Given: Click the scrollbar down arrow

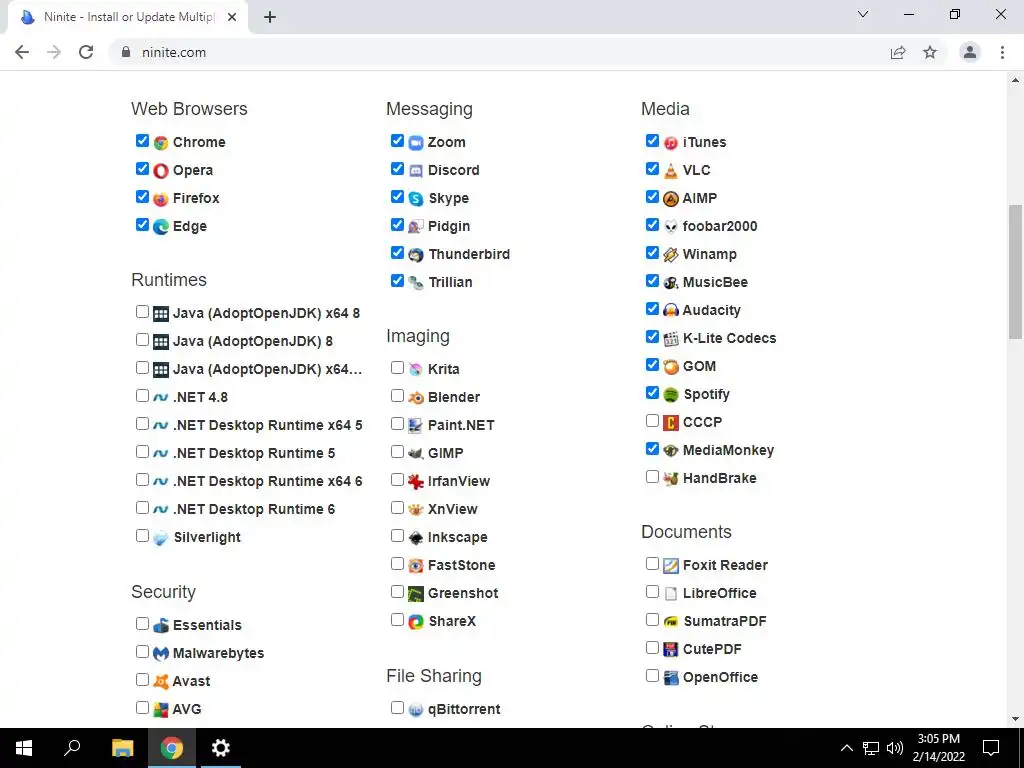Looking at the screenshot, I should 1015,720.
